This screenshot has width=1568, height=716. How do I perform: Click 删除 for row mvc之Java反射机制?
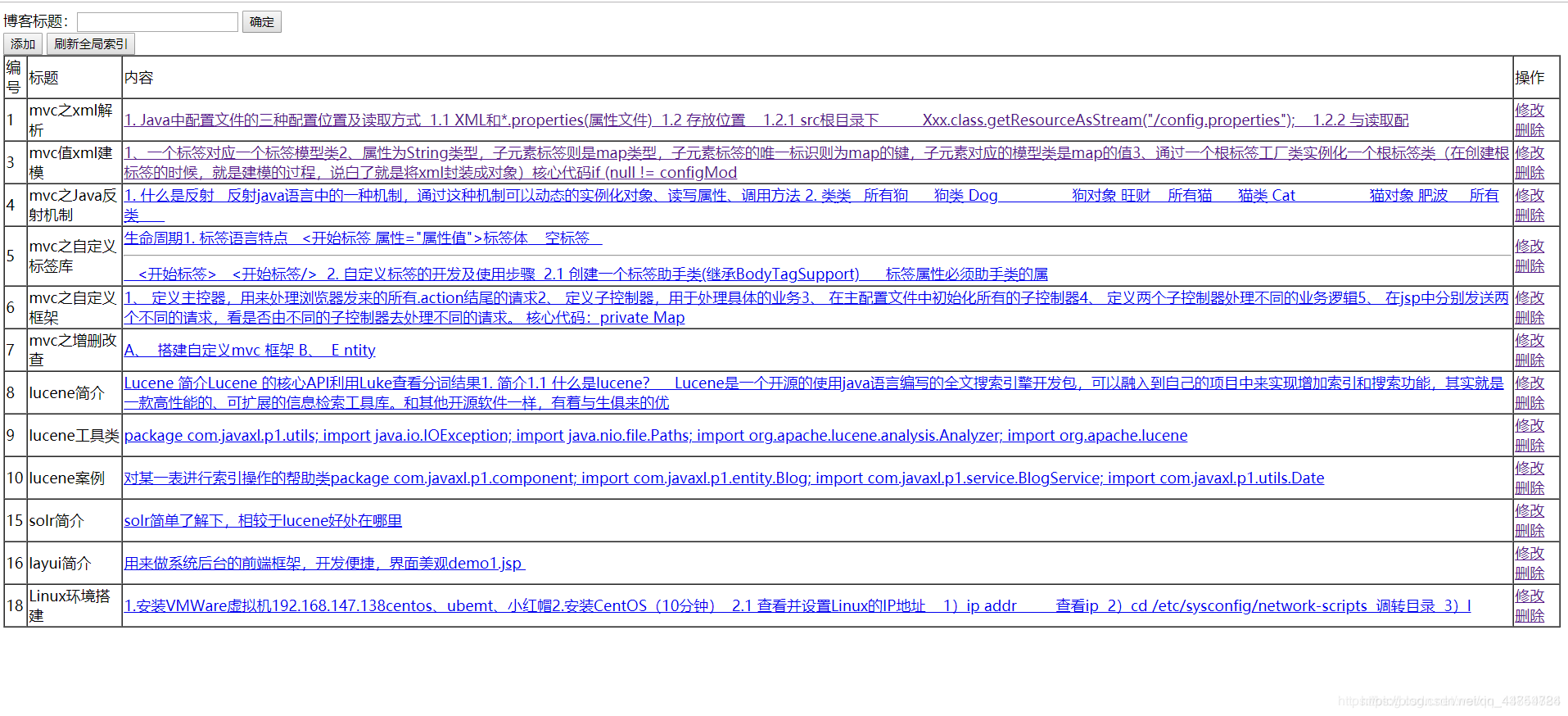[x=1530, y=215]
